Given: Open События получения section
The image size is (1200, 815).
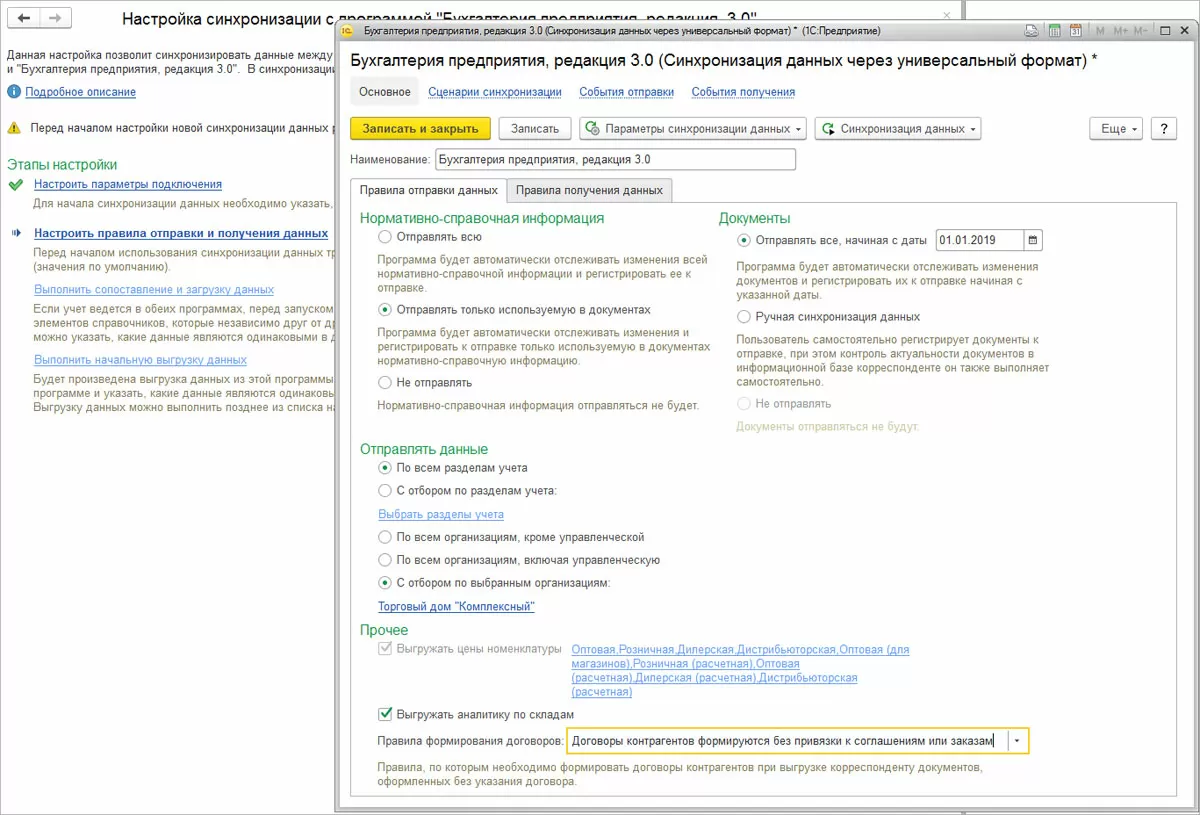Looking at the screenshot, I should [743, 92].
